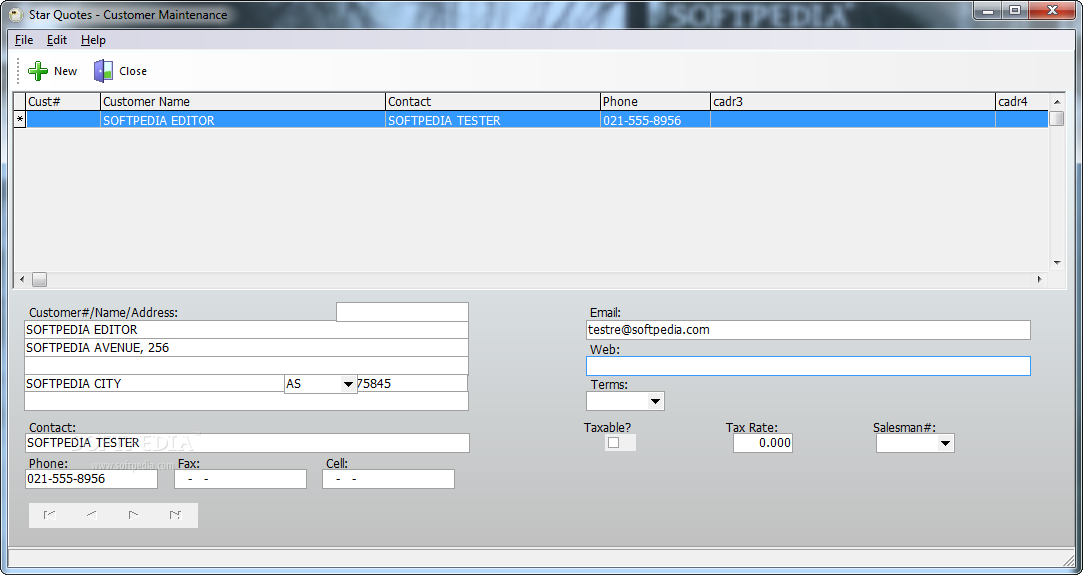Click the customer number field beside Customer#/Name/Address
1083x575 pixels.
pyautogui.click(x=402, y=312)
